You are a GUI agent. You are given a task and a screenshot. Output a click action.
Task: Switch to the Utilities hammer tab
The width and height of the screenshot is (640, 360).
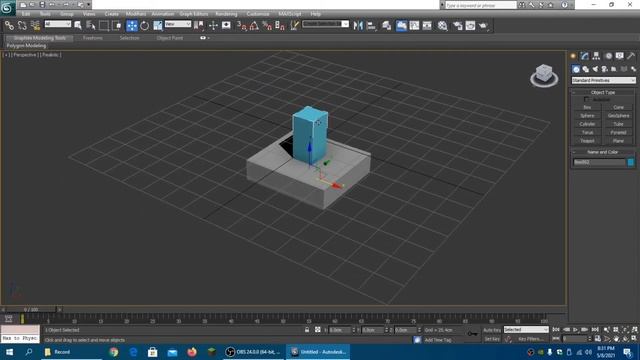[x=631, y=56]
